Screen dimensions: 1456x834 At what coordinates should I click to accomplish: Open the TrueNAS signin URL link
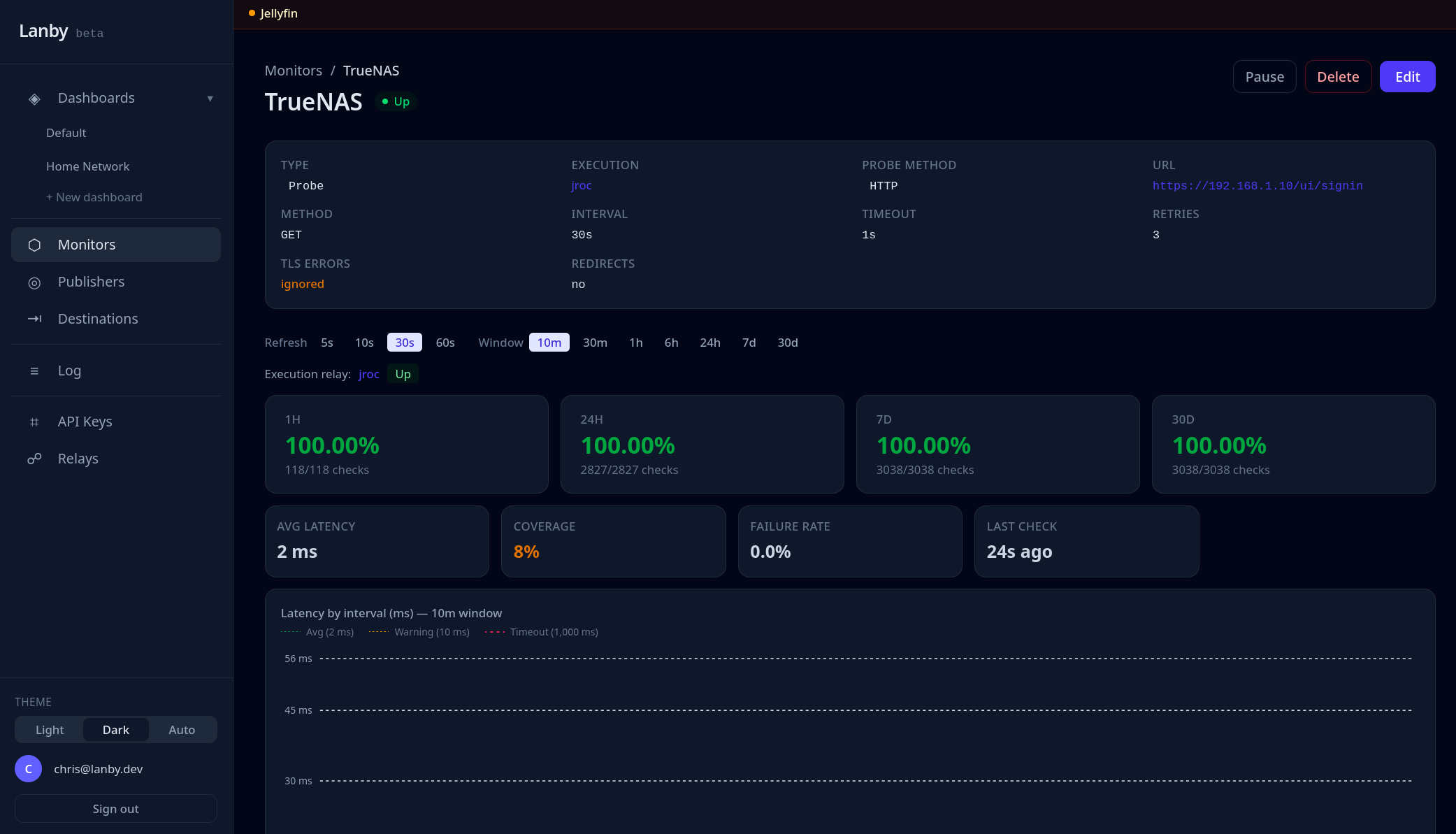(x=1257, y=186)
